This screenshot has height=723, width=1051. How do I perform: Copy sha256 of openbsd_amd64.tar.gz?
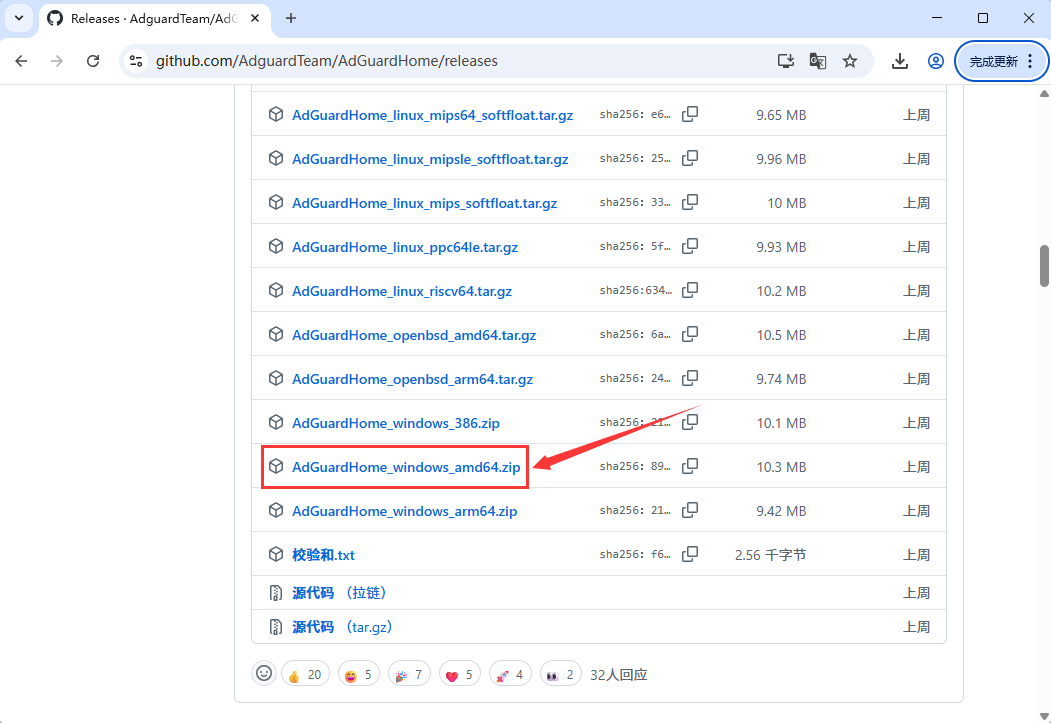690,334
